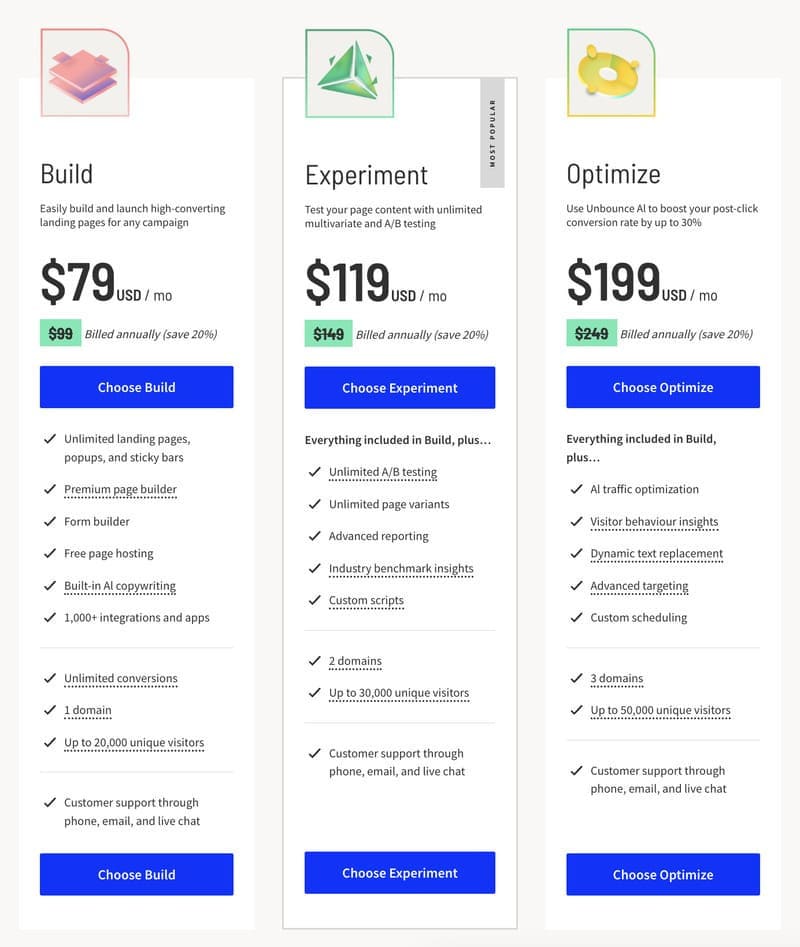Screen dimensions: 800x947
Task: Select the MOST POPULAR badge
Action: click(492, 131)
